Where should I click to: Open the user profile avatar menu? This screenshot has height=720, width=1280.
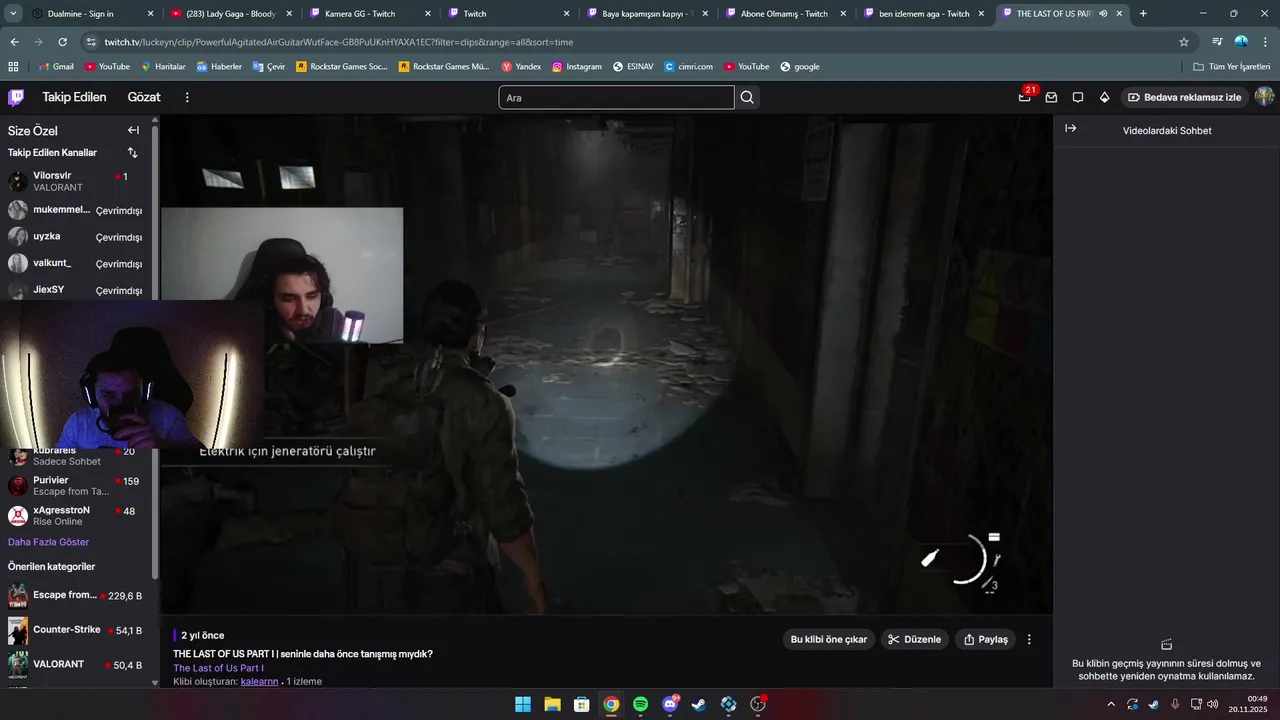[x=1264, y=97]
